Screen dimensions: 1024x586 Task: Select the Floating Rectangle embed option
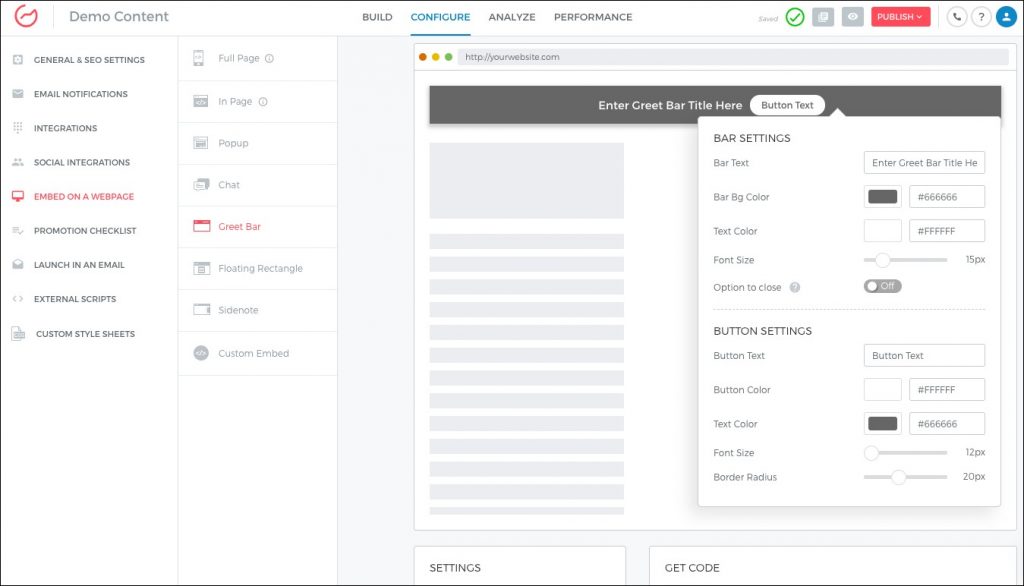coord(260,269)
